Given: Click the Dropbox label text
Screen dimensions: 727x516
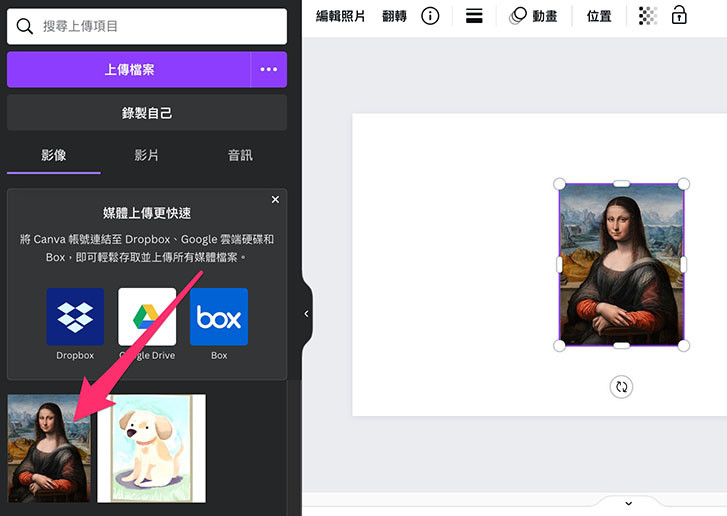Looking at the screenshot, I should click(75, 356).
